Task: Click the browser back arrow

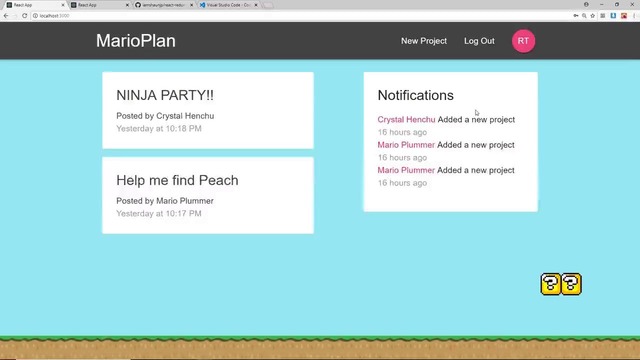Action: (6, 16)
